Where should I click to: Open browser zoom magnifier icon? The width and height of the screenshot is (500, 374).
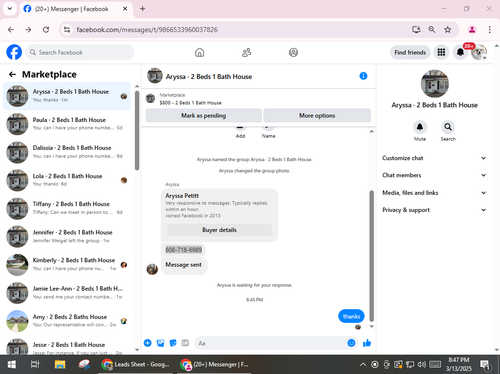coord(432,30)
